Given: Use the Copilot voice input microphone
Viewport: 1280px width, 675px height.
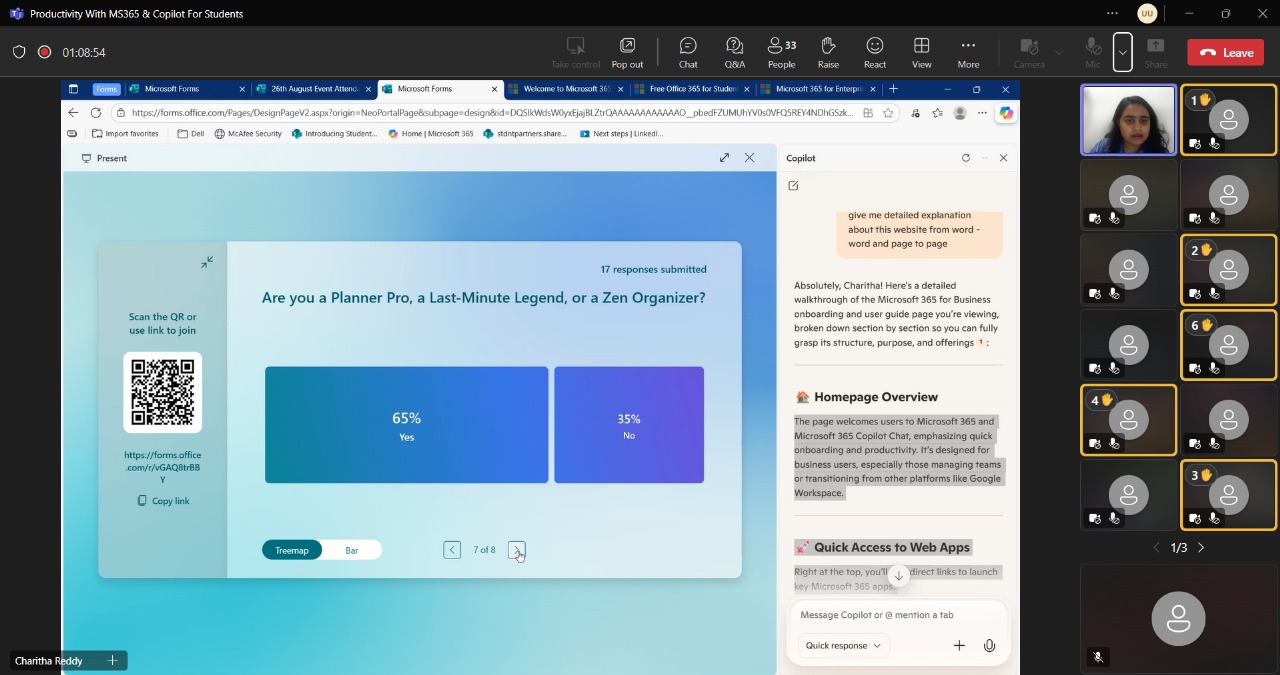Looking at the screenshot, I should pyautogui.click(x=989, y=645).
